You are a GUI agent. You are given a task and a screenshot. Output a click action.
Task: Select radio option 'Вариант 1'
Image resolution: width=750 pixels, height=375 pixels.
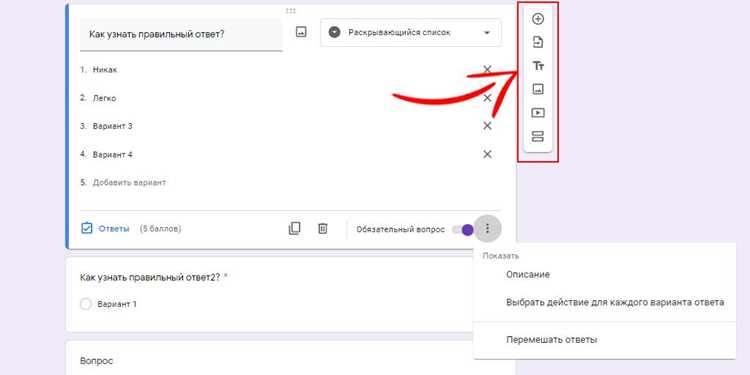[86, 304]
